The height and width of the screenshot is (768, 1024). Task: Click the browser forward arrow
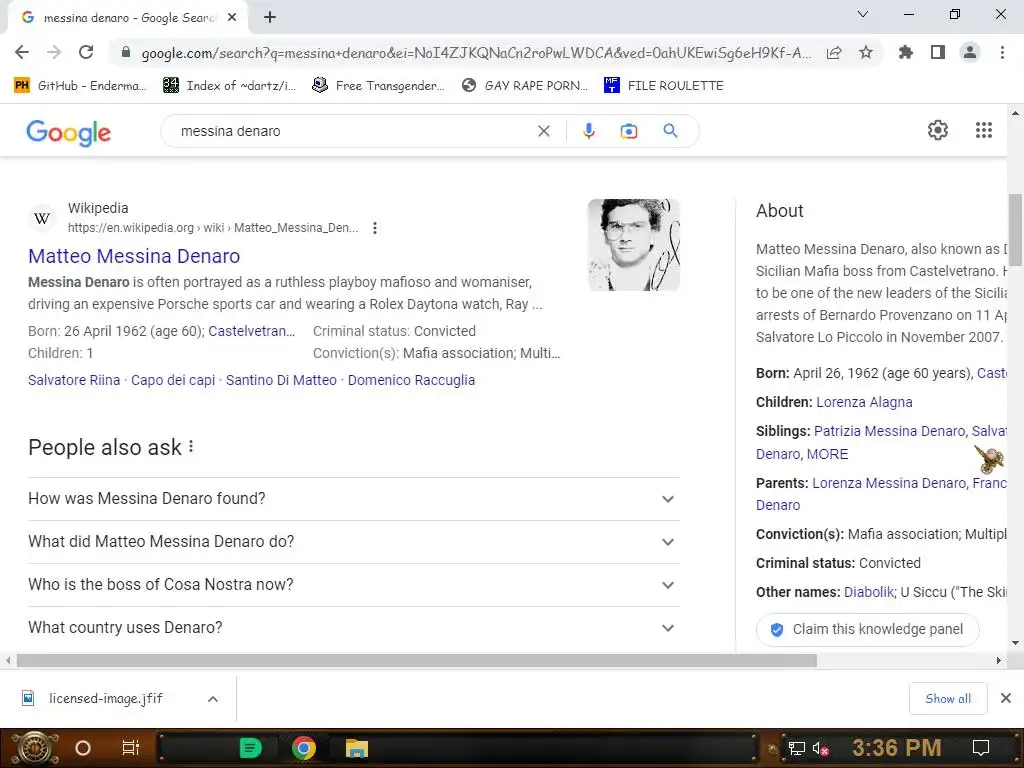pos(54,52)
